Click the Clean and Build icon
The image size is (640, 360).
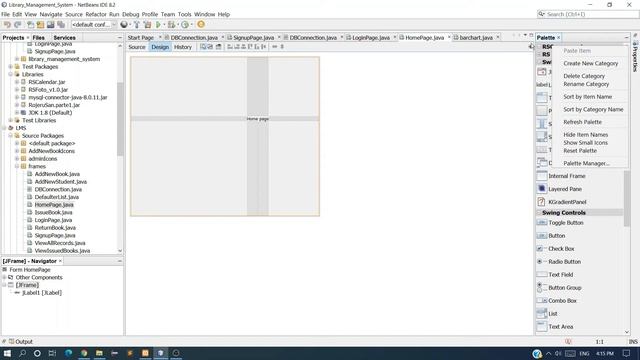click(147, 24)
